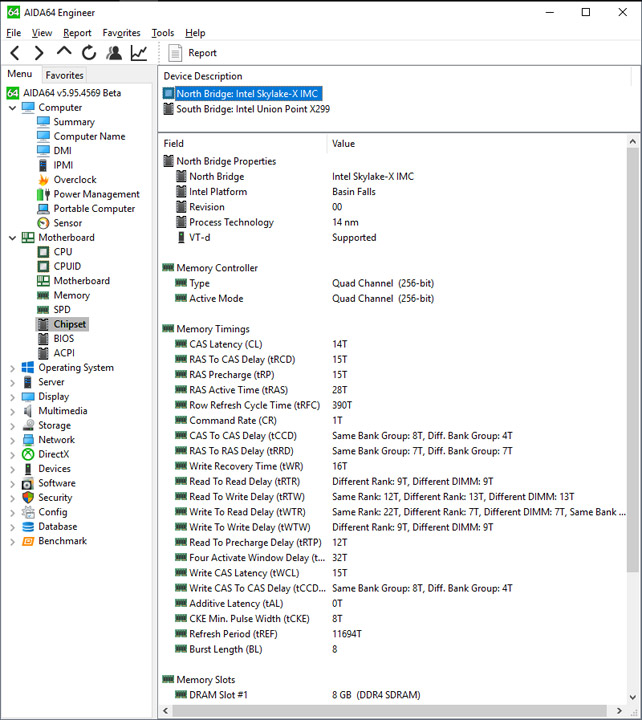
Task: Select Power Management in the tree
Action: 96,194
